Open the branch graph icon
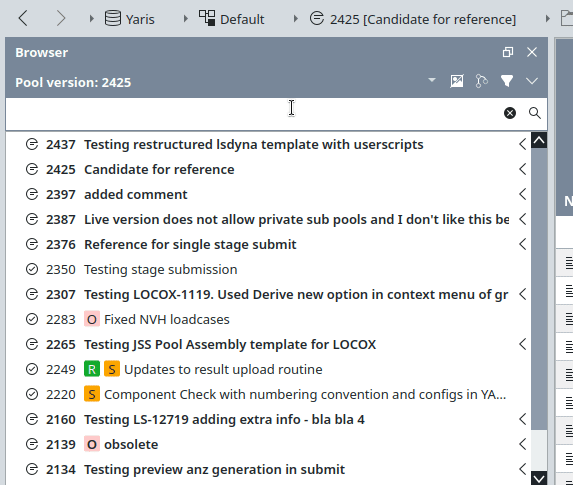573x485 pixels. pyautogui.click(x=481, y=81)
